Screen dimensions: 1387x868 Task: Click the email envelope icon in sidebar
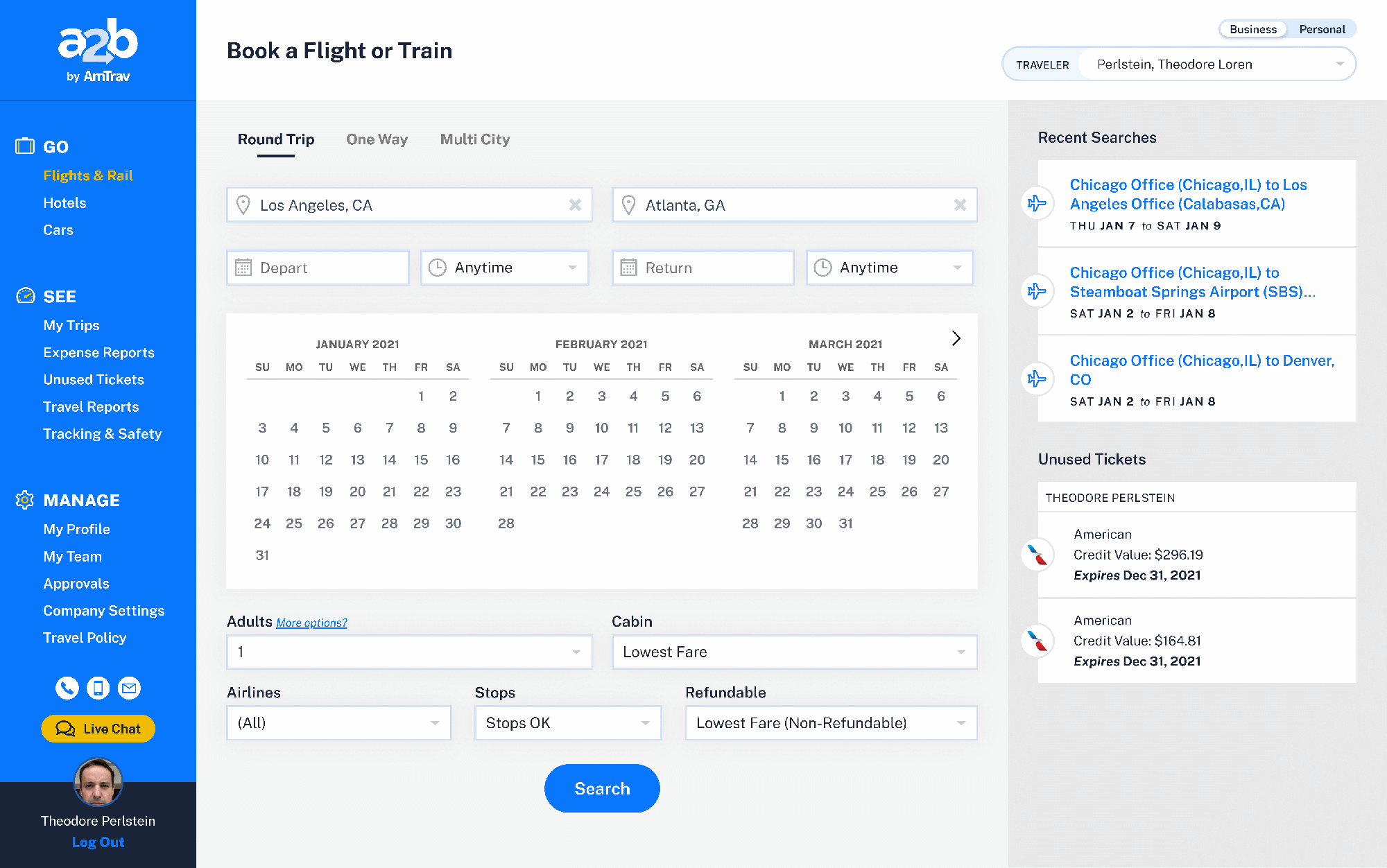coord(129,688)
